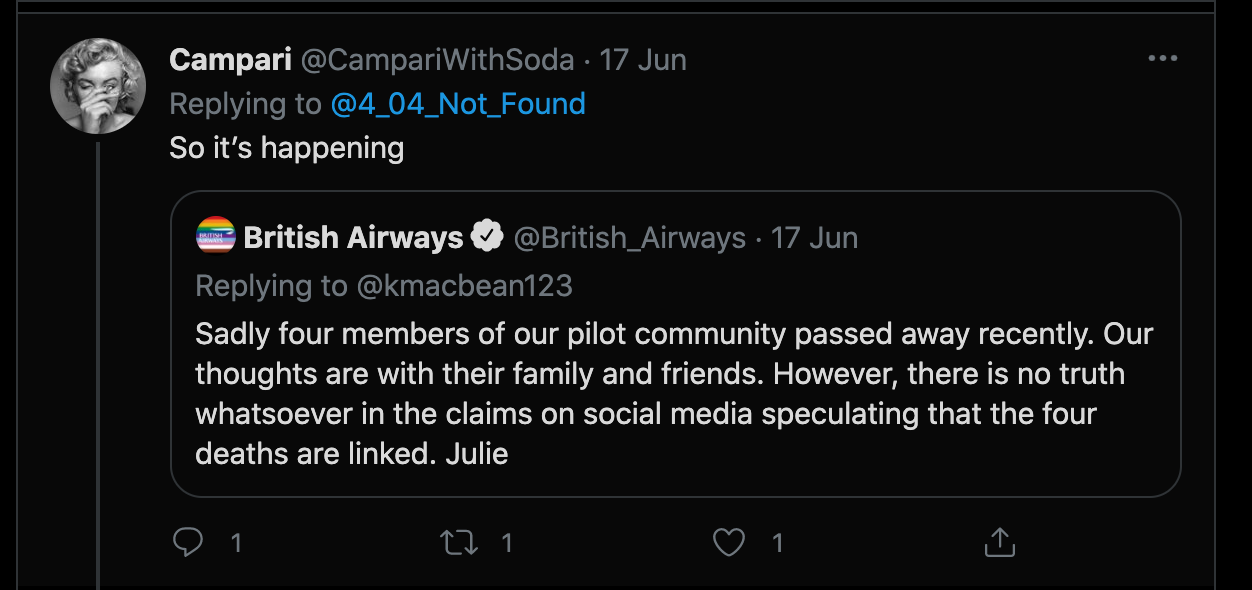This screenshot has width=1252, height=590.
Task: Click the British Airways logo avatar
Action: tap(215, 237)
